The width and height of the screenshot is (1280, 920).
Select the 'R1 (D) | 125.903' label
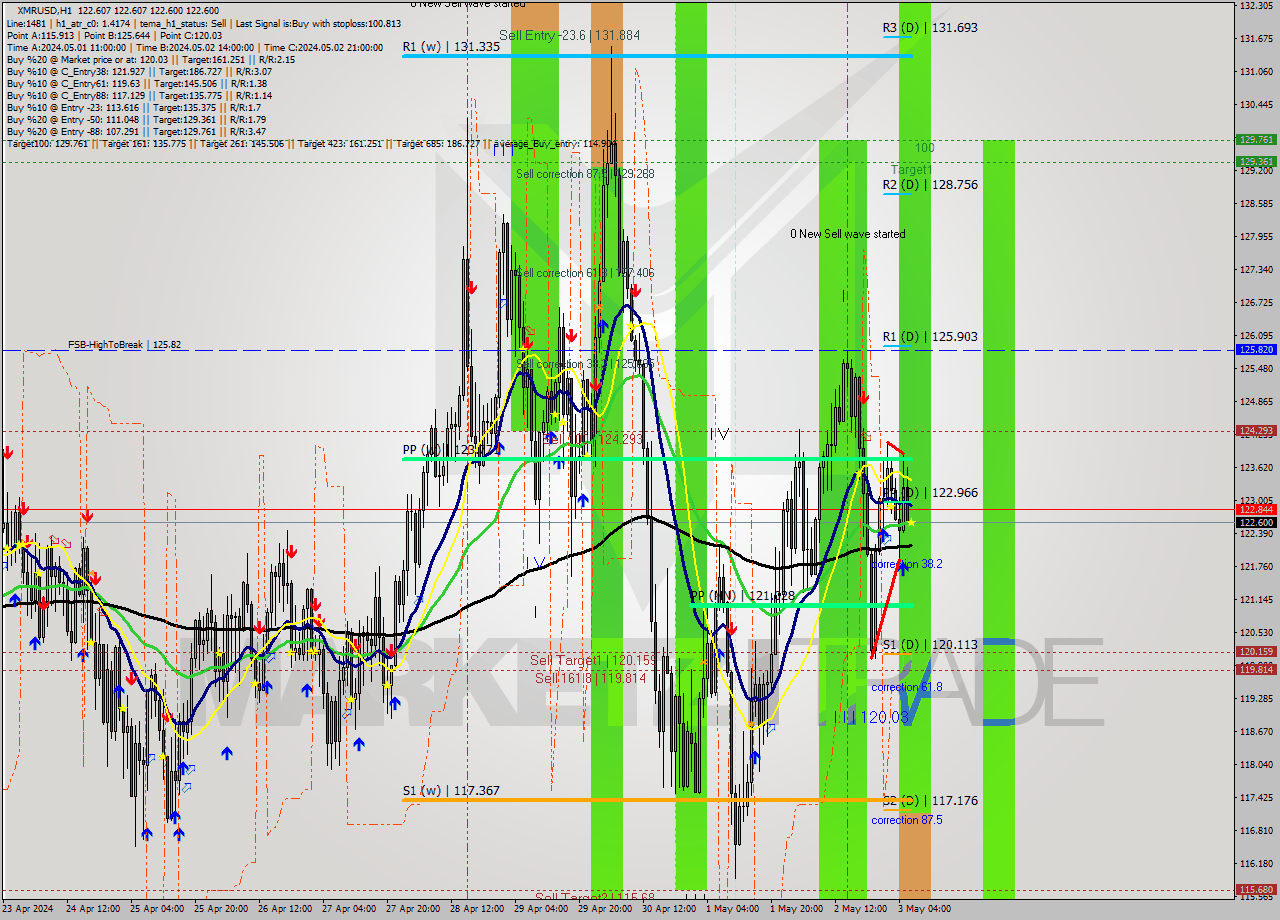point(930,337)
